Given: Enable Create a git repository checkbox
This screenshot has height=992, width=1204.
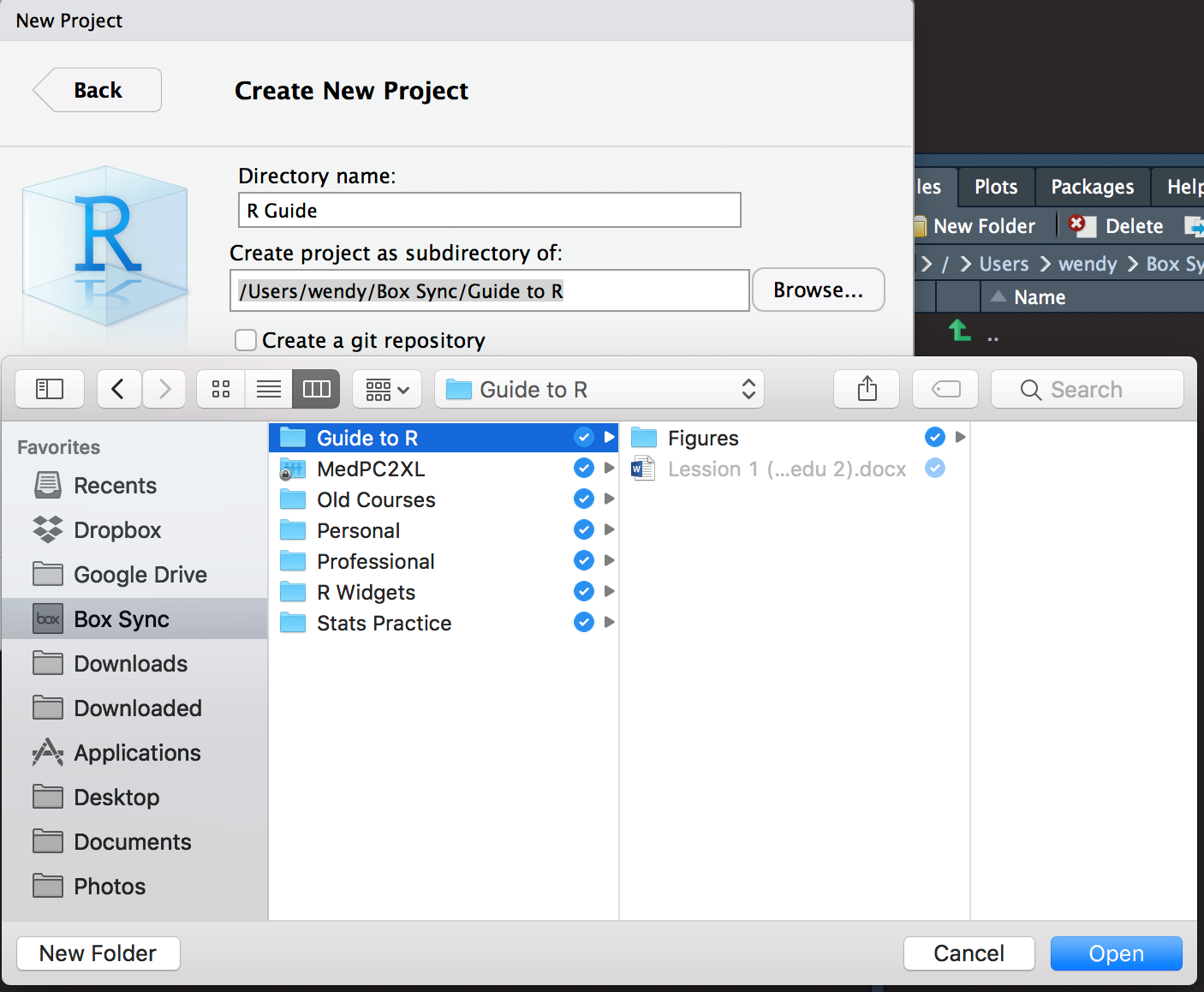Looking at the screenshot, I should (x=246, y=340).
